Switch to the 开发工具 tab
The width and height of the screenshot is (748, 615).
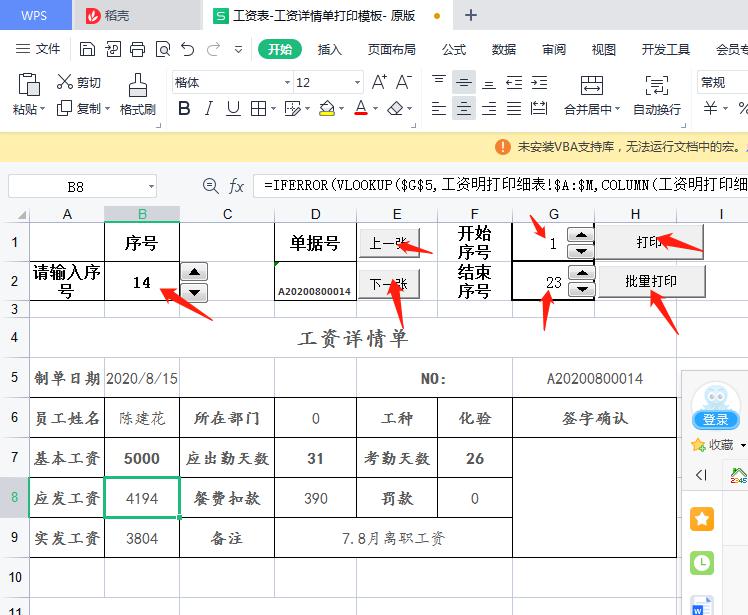666,49
